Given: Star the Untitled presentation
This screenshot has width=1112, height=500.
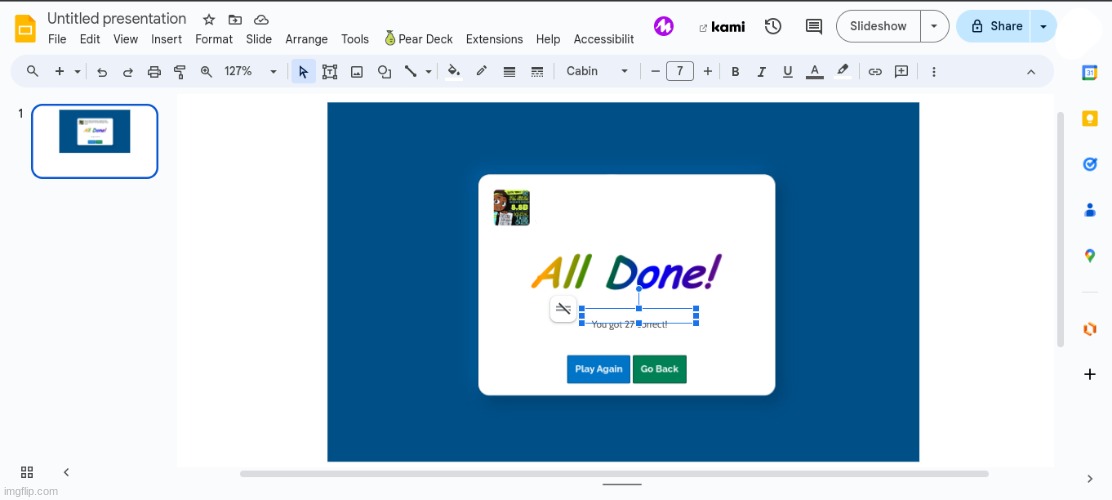Looking at the screenshot, I should (208, 20).
